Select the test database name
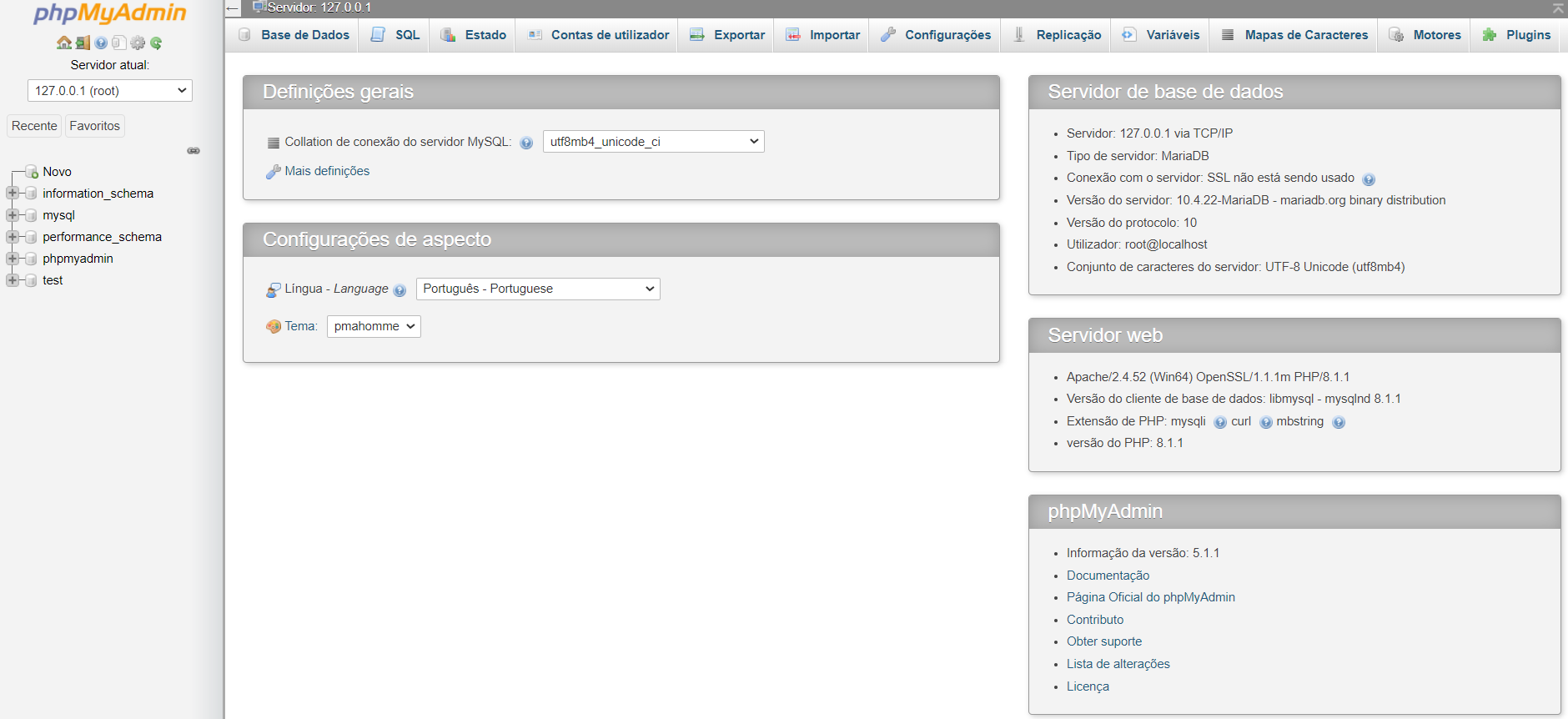Image resolution: width=1568 pixels, height=719 pixels. (53, 280)
